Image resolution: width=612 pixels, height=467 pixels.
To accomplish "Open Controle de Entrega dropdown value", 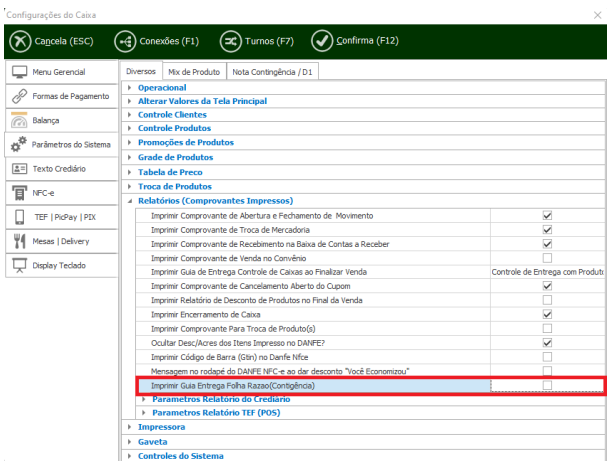I will tap(547, 272).
